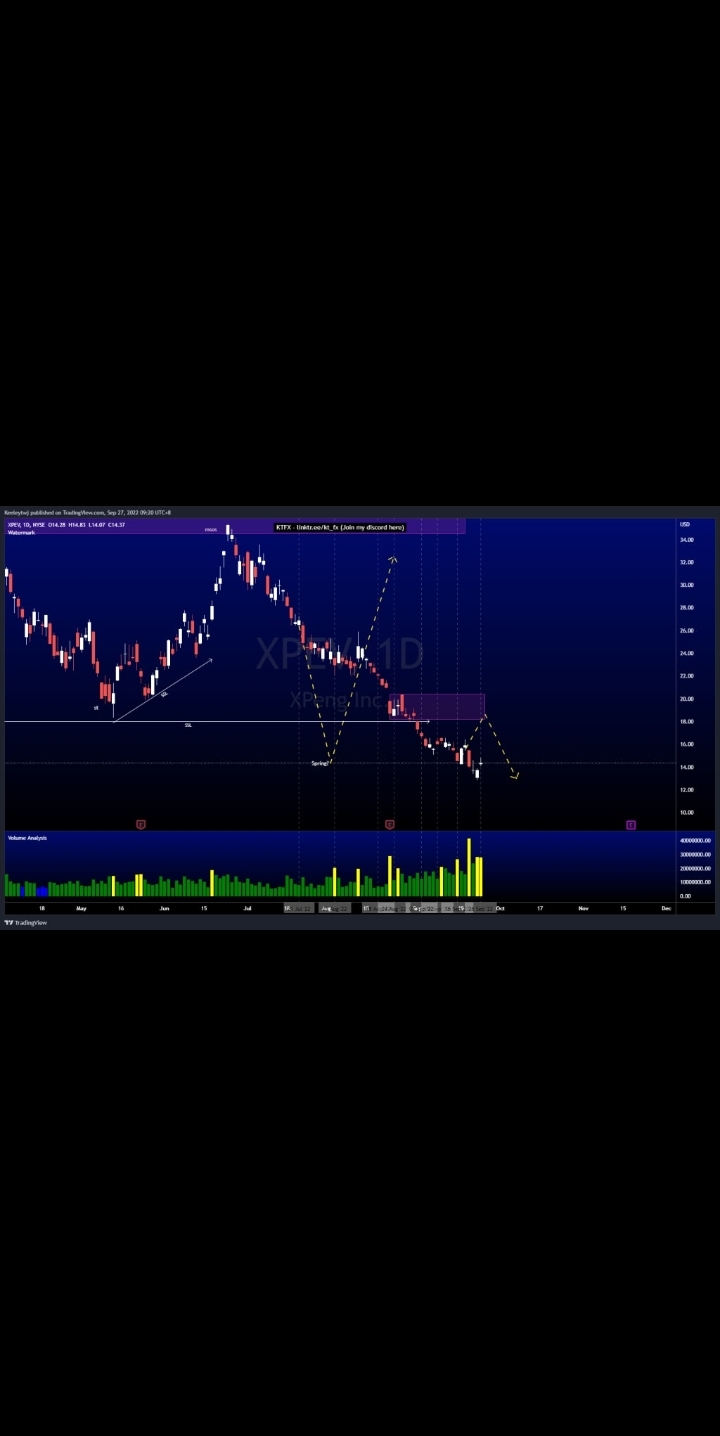Viewport: 720px width, 1436px height.
Task: Click the Nov label on time axis
Action: (x=583, y=908)
